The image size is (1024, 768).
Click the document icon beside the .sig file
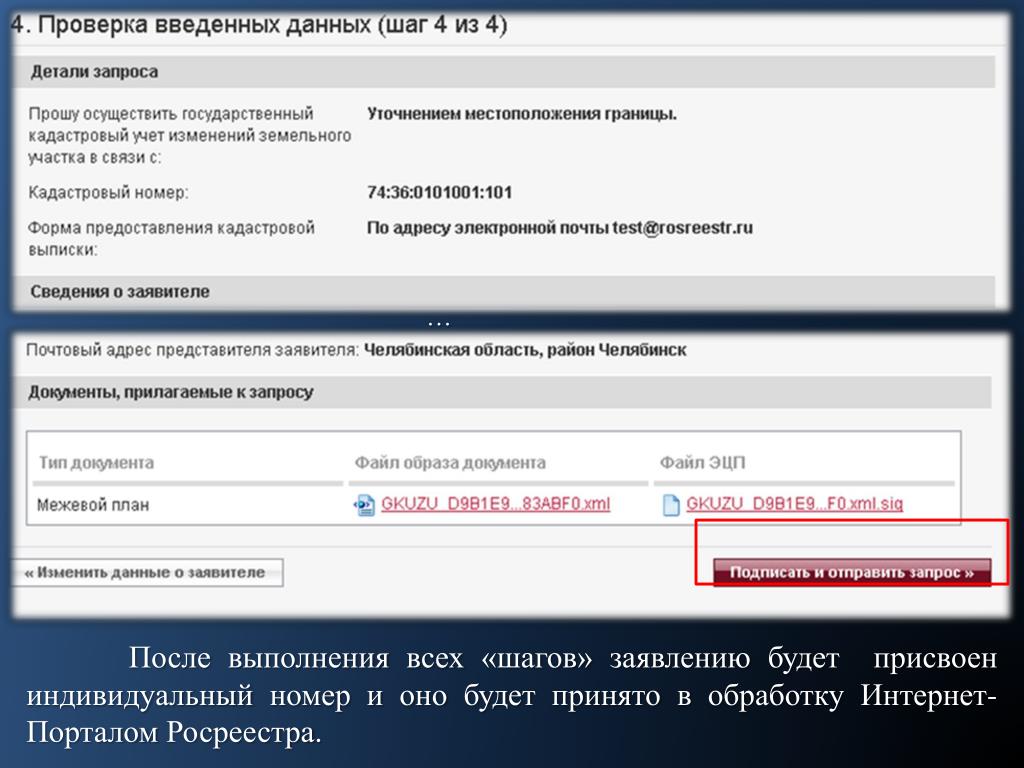671,505
